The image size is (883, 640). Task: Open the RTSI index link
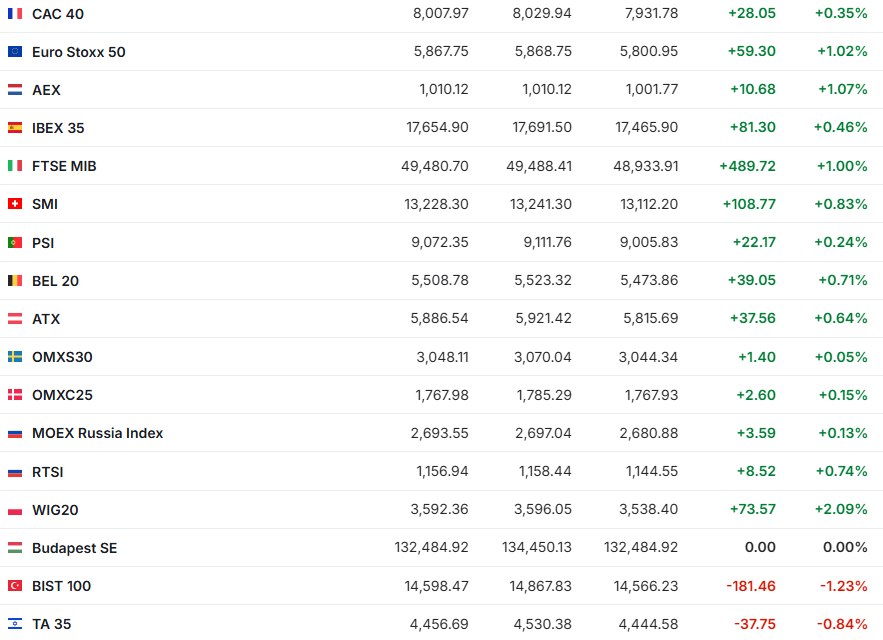(48, 472)
